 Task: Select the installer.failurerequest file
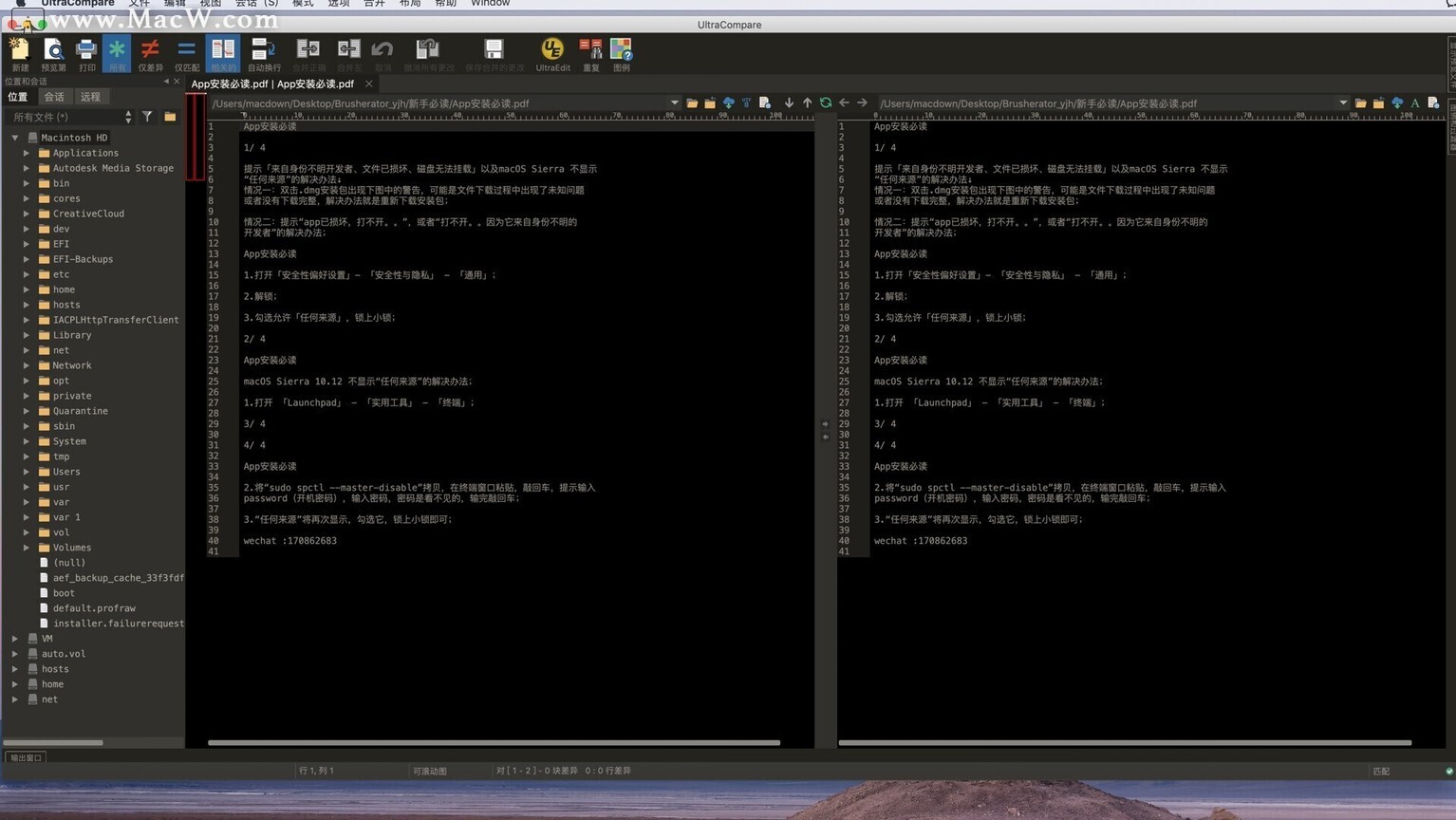click(118, 624)
